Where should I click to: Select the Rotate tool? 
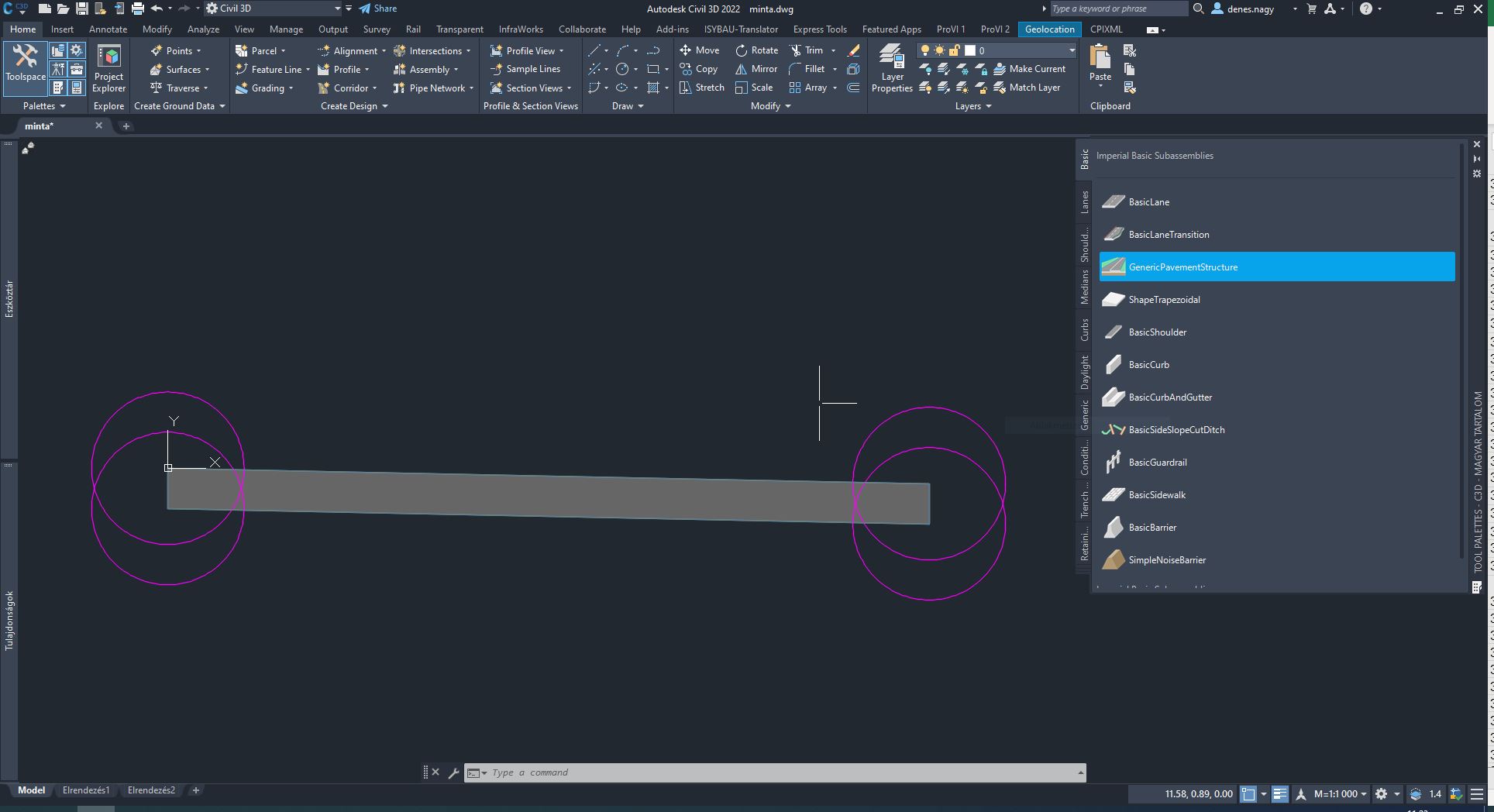(x=756, y=50)
